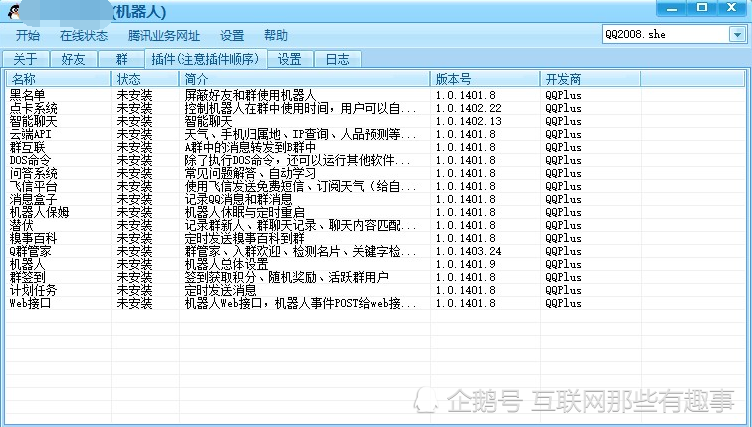Click 未安装 status in 黑名单 row

pyautogui.click(x=134, y=95)
